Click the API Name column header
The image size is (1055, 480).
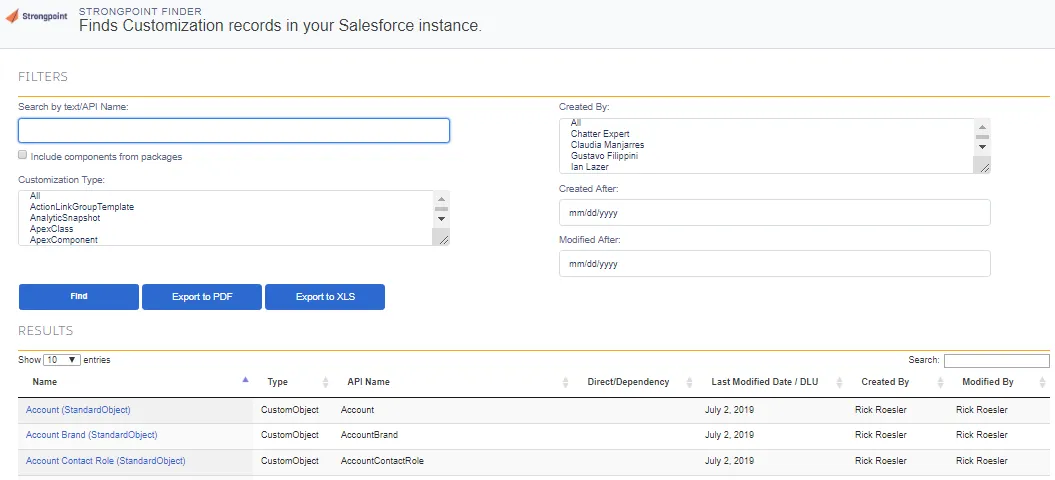pos(368,382)
